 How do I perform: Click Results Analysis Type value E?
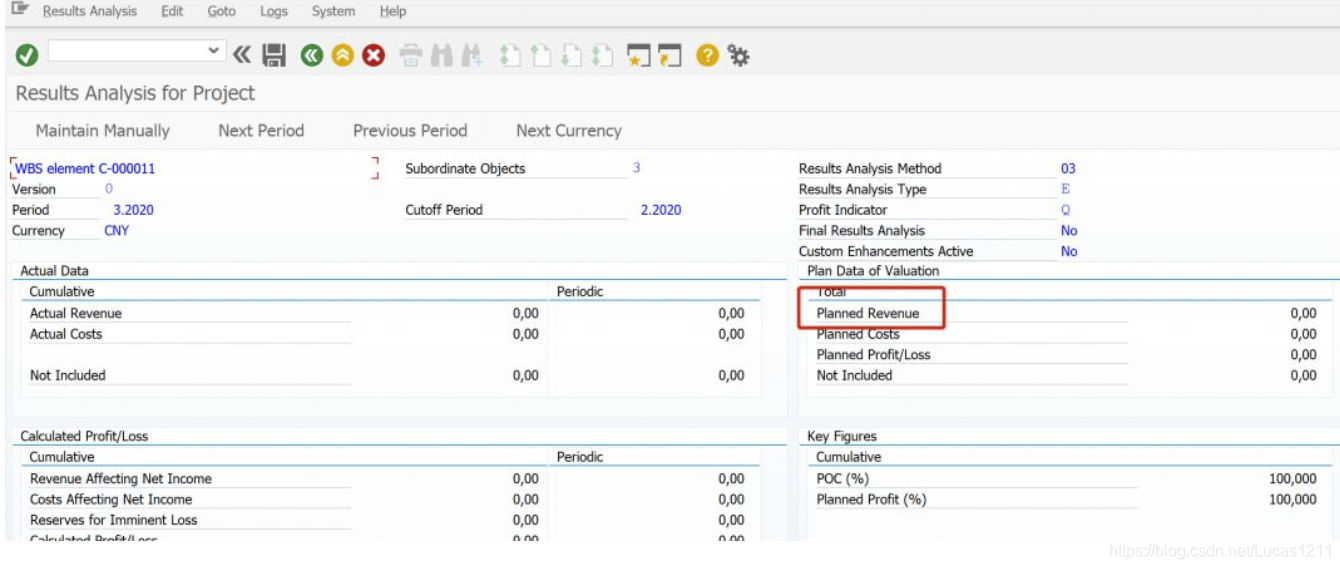point(1066,189)
